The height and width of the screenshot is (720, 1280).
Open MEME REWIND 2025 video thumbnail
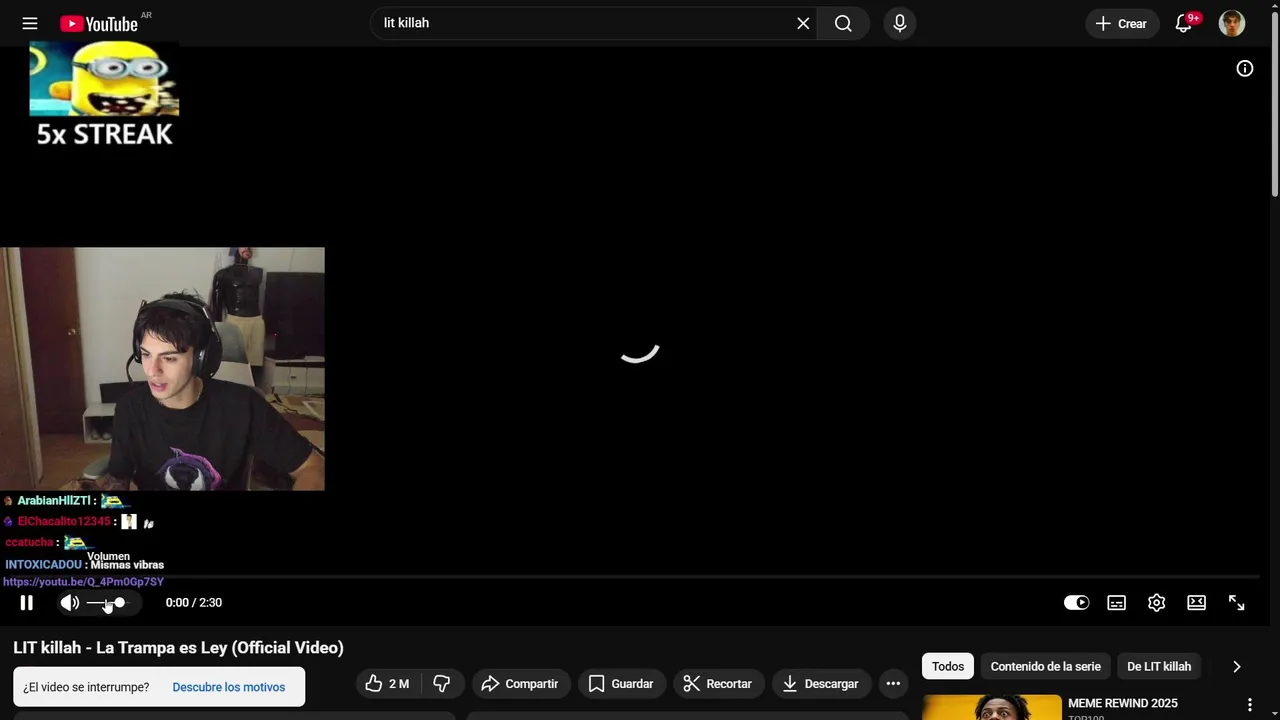[x=992, y=707]
